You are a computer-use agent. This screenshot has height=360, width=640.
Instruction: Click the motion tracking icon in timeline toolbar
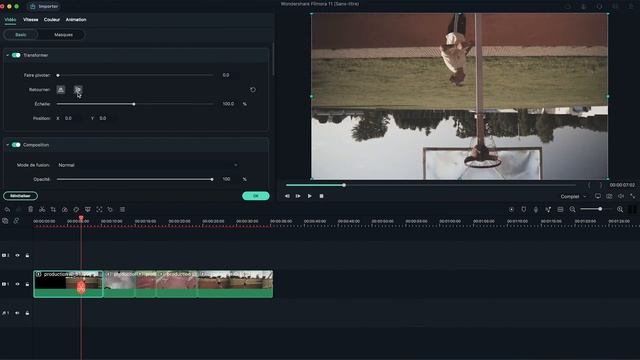pos(99,209)
